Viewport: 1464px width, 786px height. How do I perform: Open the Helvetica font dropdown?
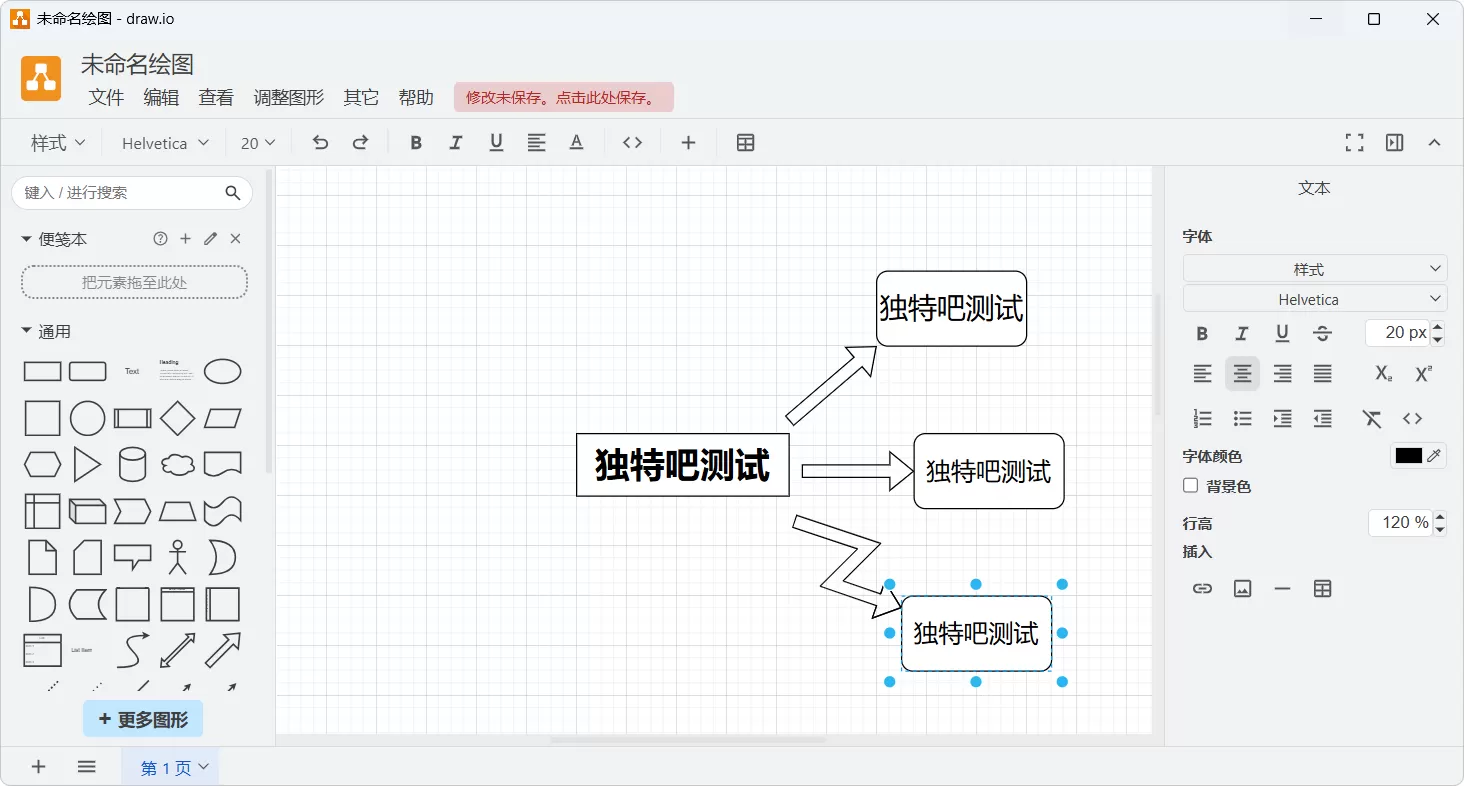click(x=162, y=142)
